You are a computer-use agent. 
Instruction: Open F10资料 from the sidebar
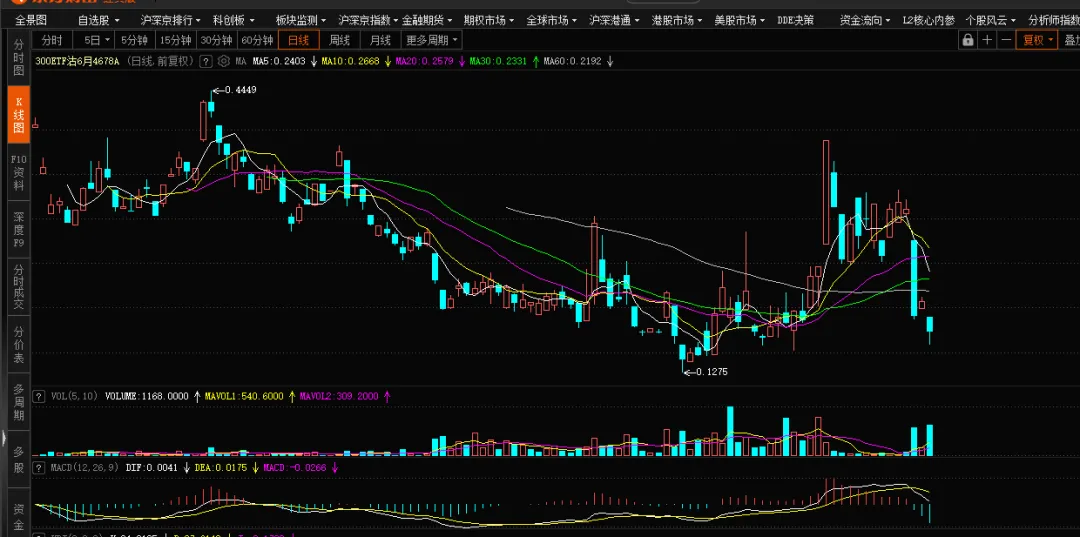[x=19, y=172]
